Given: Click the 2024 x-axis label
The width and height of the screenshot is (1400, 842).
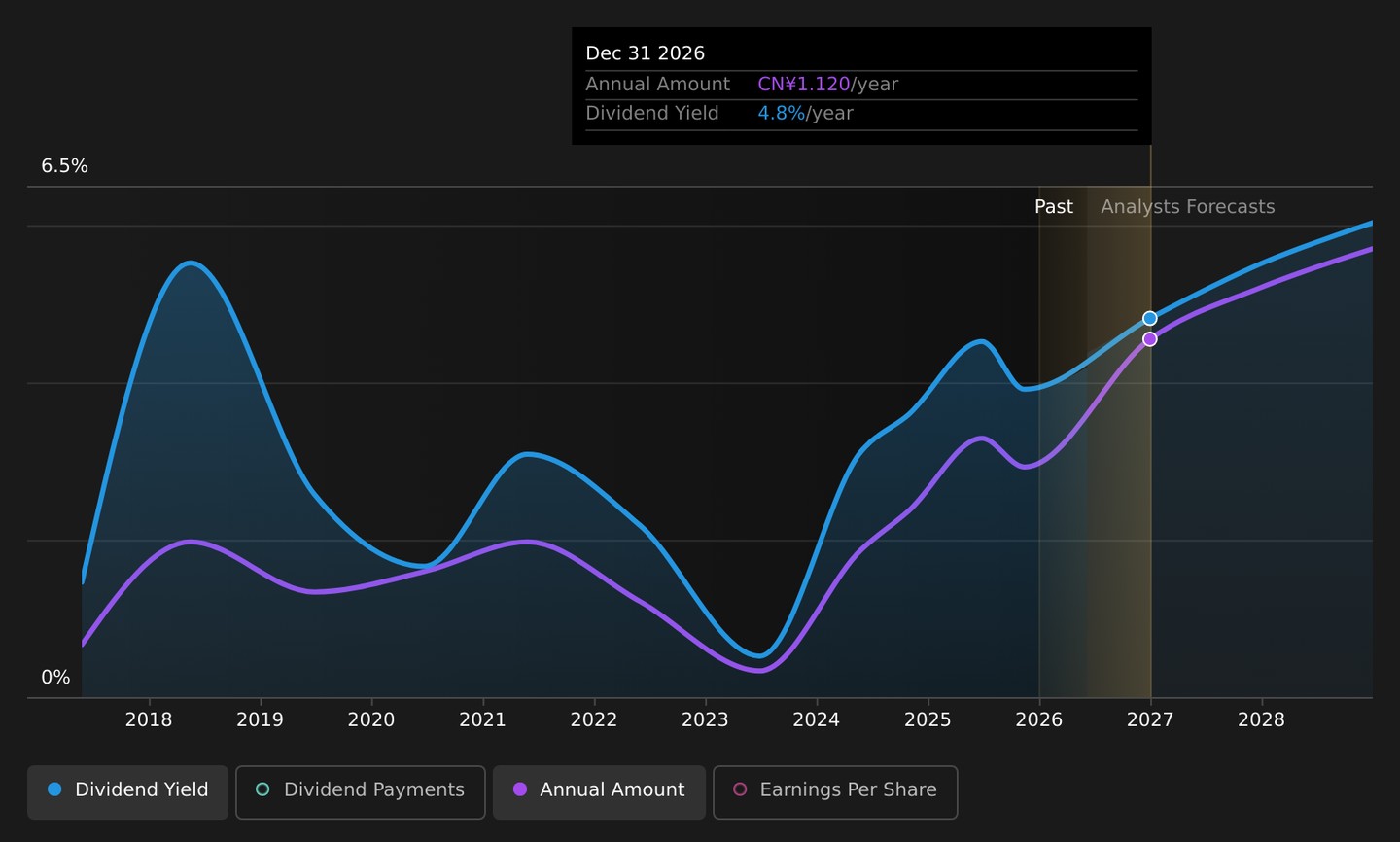Looking at the screenshot, I should coord(817,719).
